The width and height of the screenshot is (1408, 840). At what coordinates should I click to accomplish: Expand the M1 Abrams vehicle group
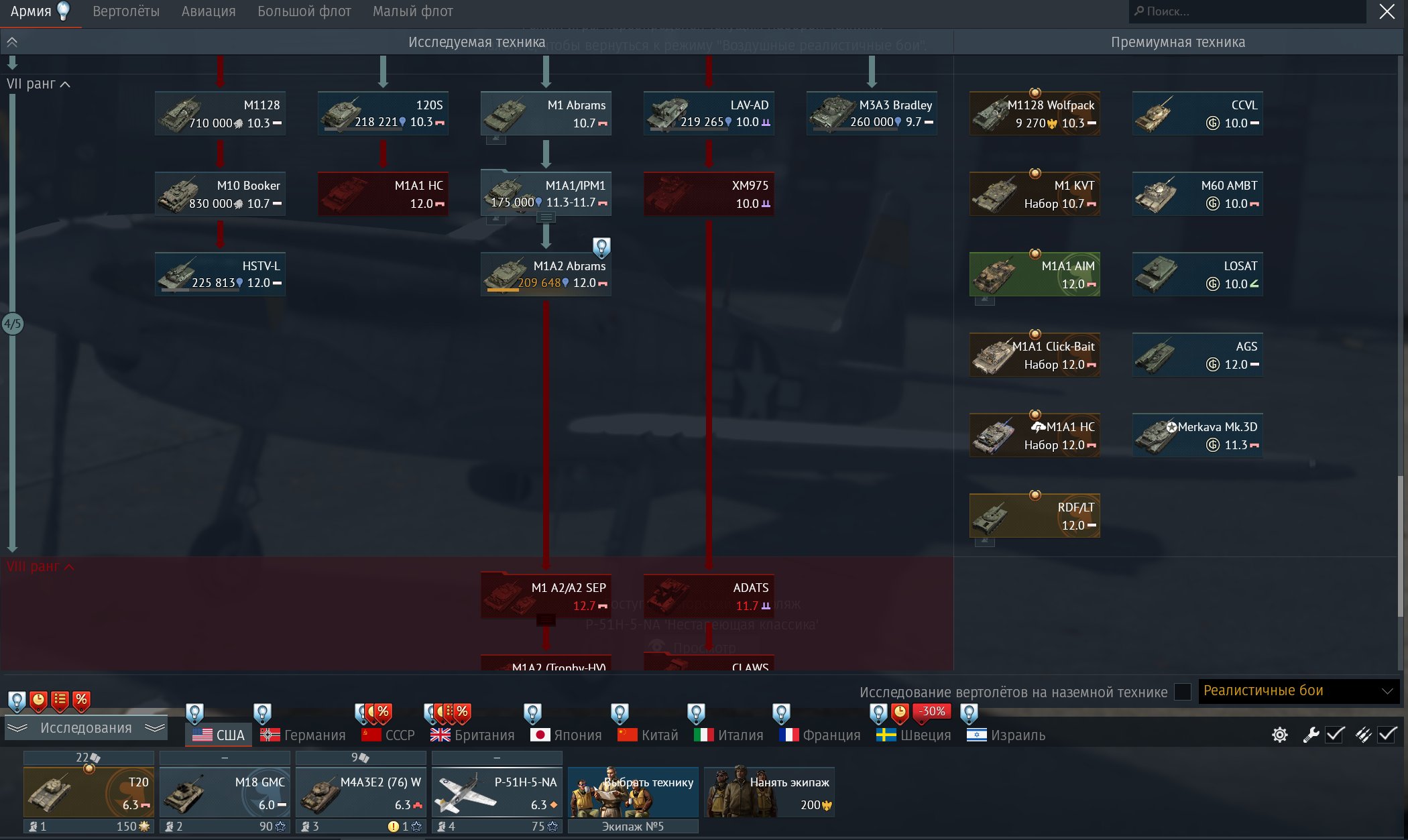coord(495,139)
